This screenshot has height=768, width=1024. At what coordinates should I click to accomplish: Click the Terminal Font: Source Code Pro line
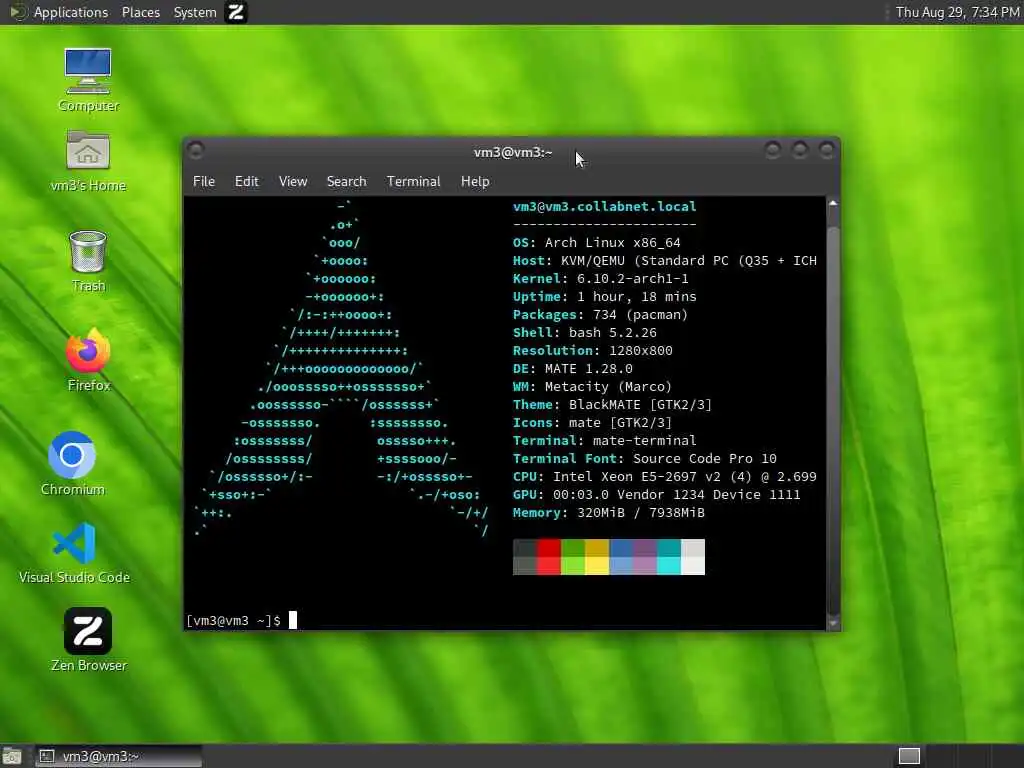click(x=645, y=458)
